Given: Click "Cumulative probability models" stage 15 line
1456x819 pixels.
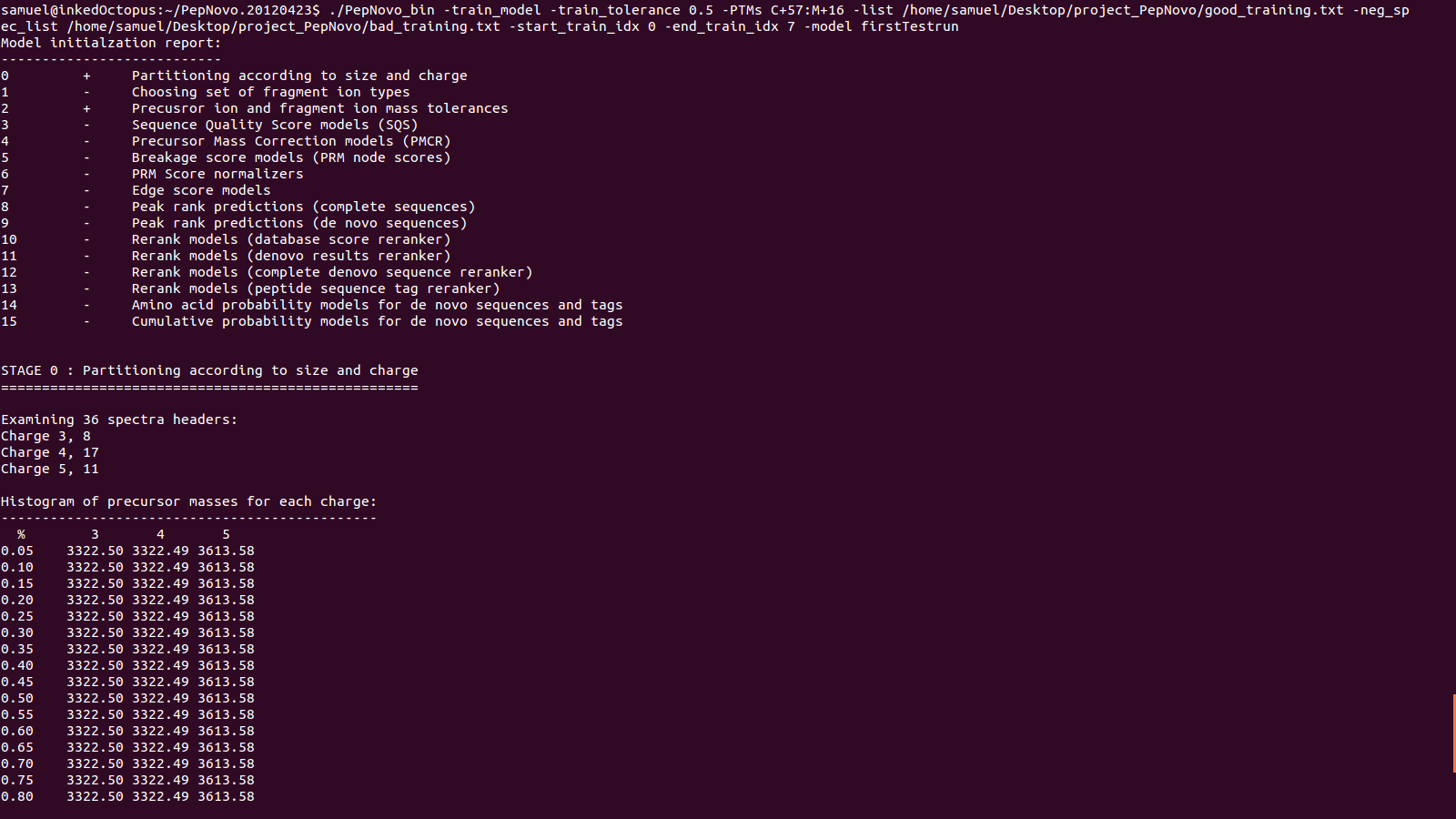Looking at the screenshot, I should pos(377,322).
